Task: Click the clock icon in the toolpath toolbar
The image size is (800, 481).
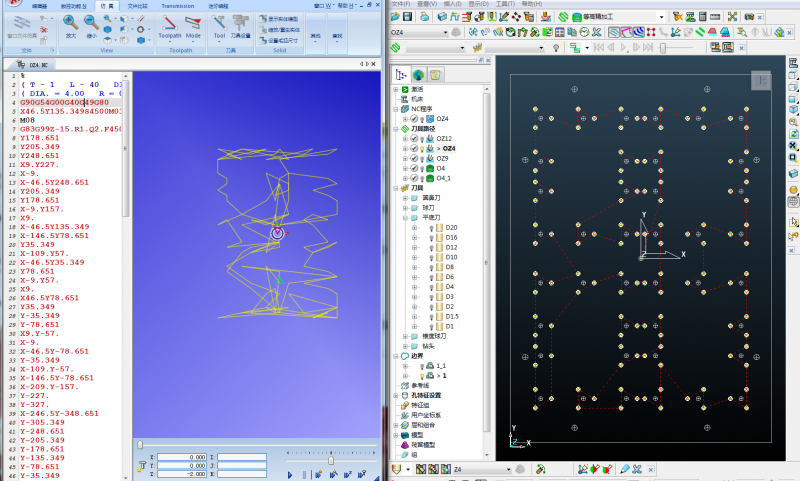Action: tap(584, 32)
